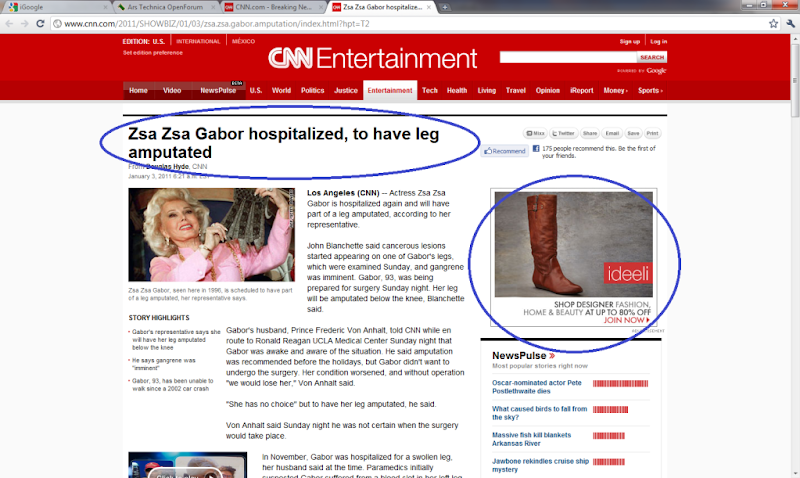
Task: Share article via Mixx button
Action: click(535, 133)
